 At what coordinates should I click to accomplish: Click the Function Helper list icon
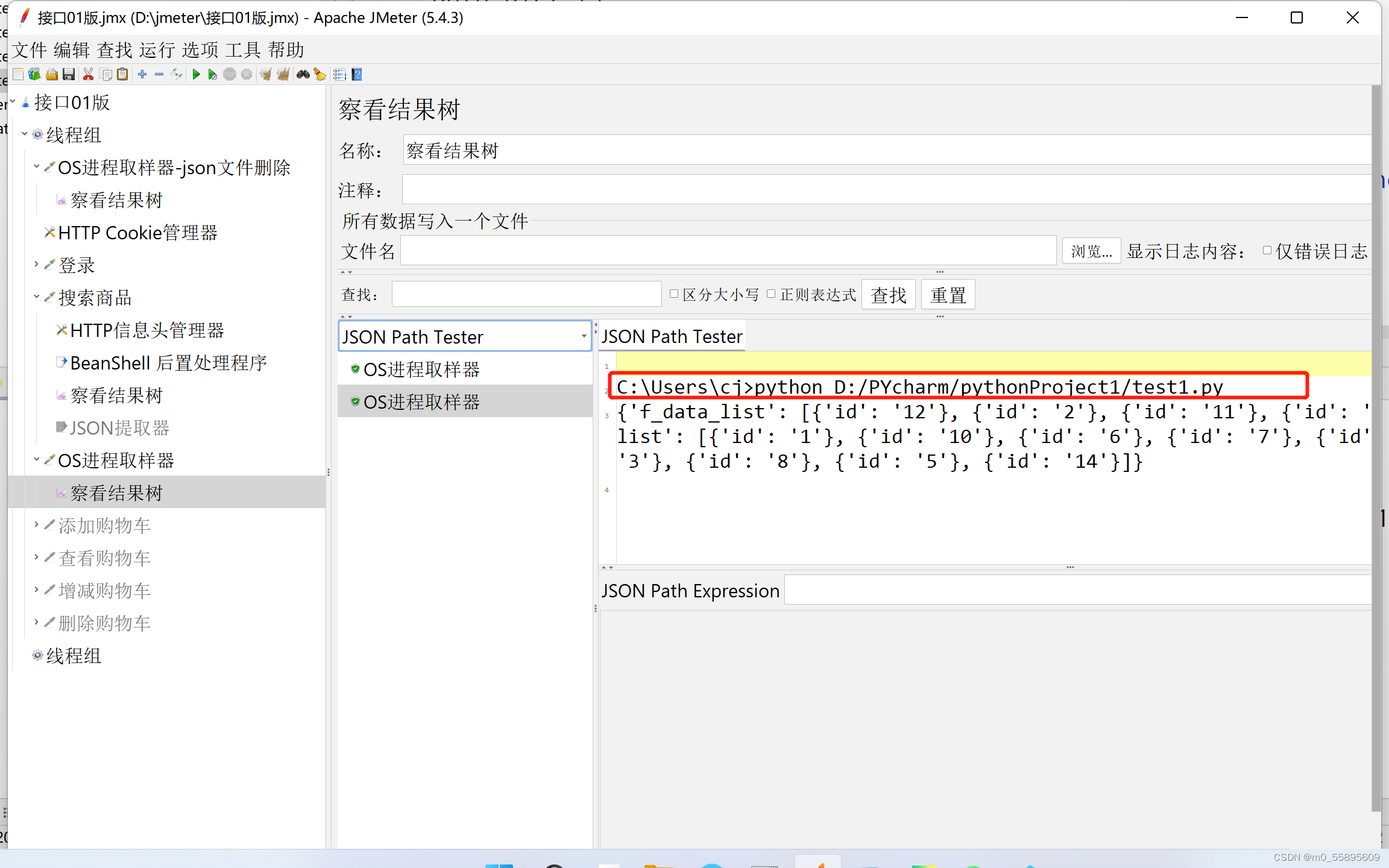(339, 74)
